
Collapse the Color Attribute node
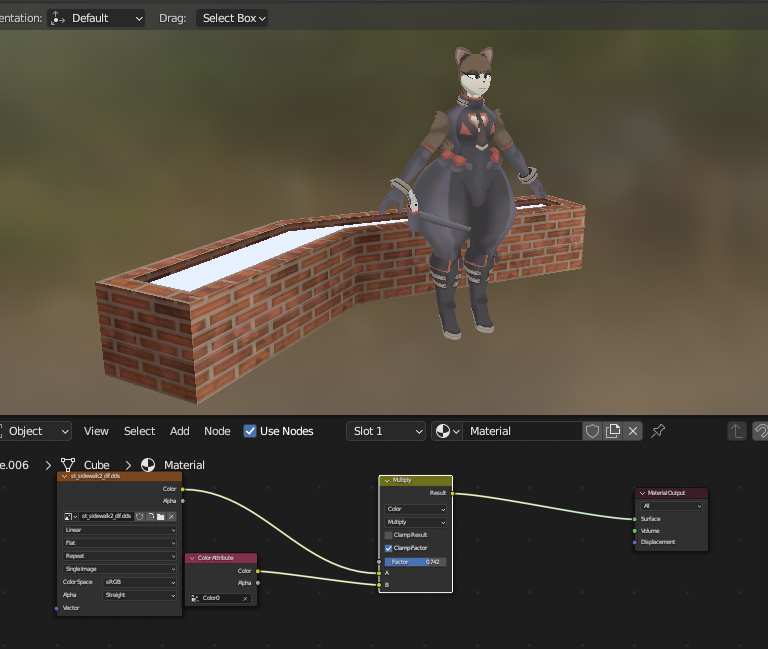(192, 558)
